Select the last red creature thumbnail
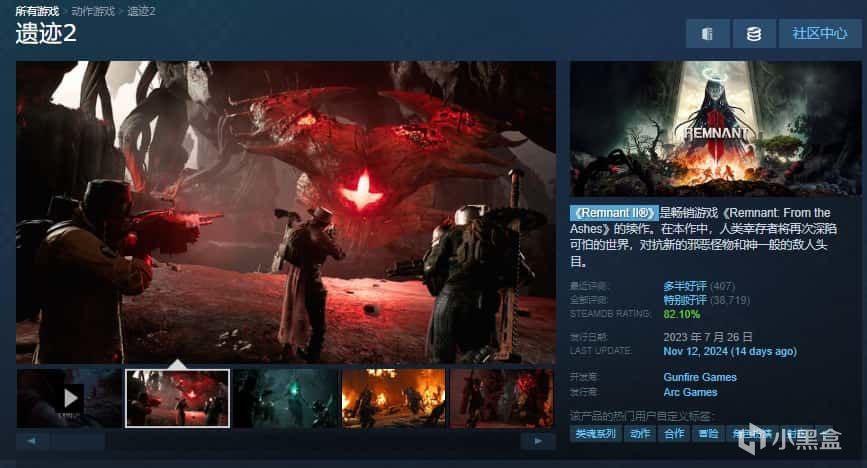Image resolution: width=867 pixels, height=468 pixels. pyautogui.click(x=502, y=398)
